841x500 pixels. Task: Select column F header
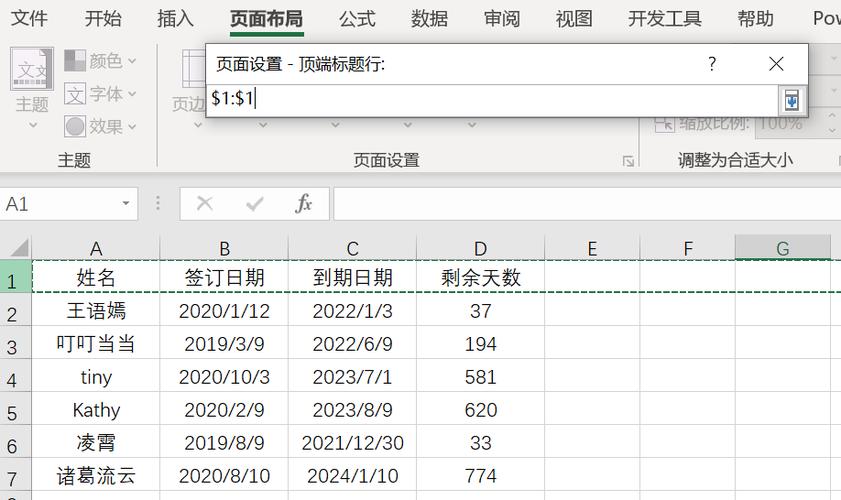point(688,248)
